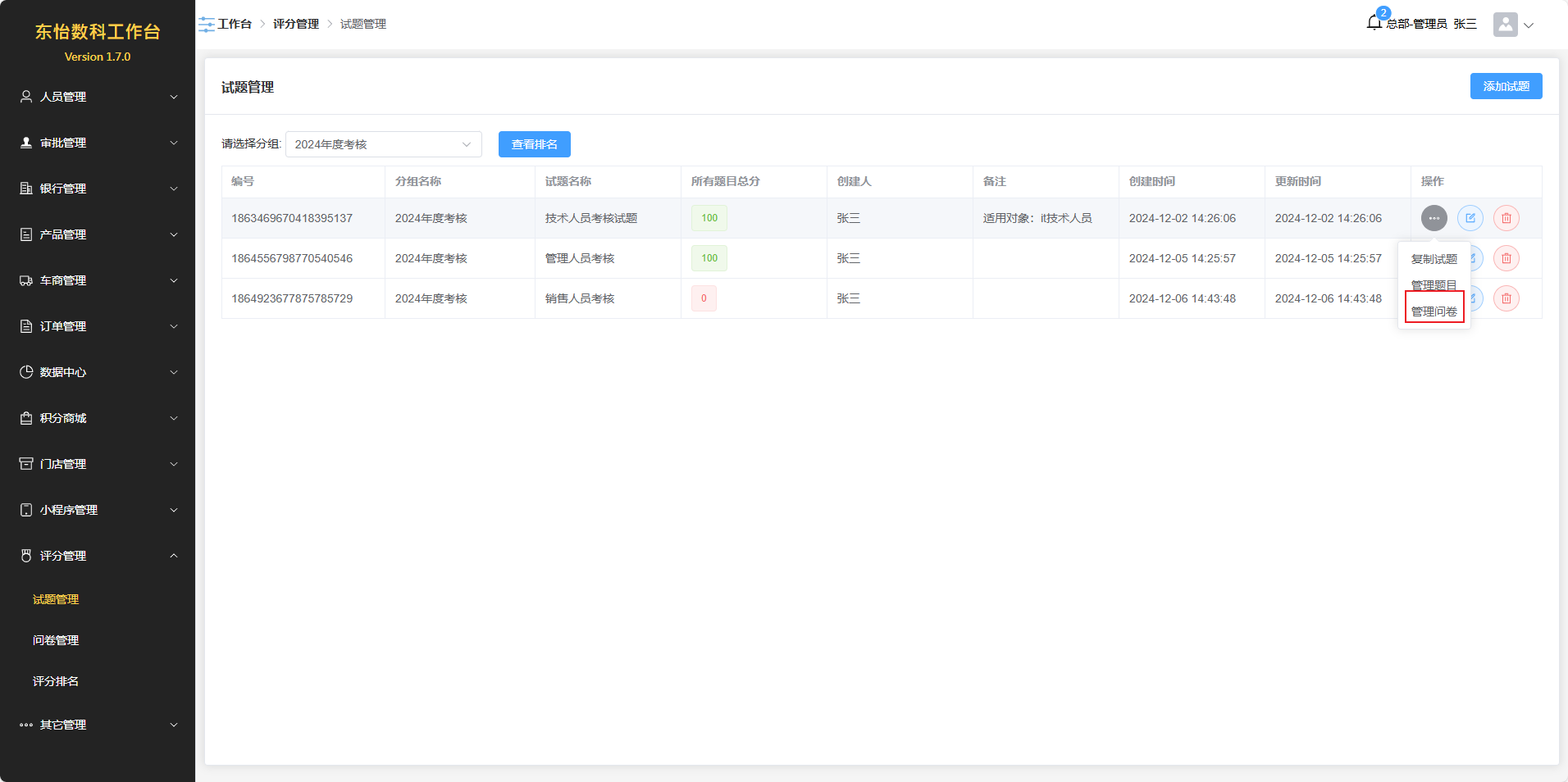Viewport: 1568px width, 782px height.
Task: Select 管理问卷 from the popup menu
Action: [1434, 311]
